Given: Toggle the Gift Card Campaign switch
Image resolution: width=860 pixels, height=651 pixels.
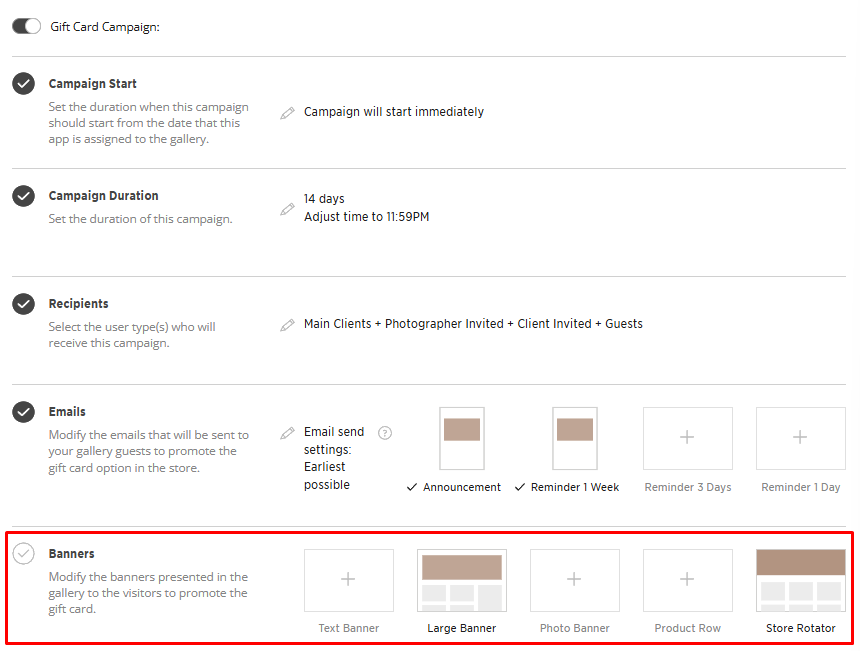Looking at the screenshot, I should click(x=26, y=27).
